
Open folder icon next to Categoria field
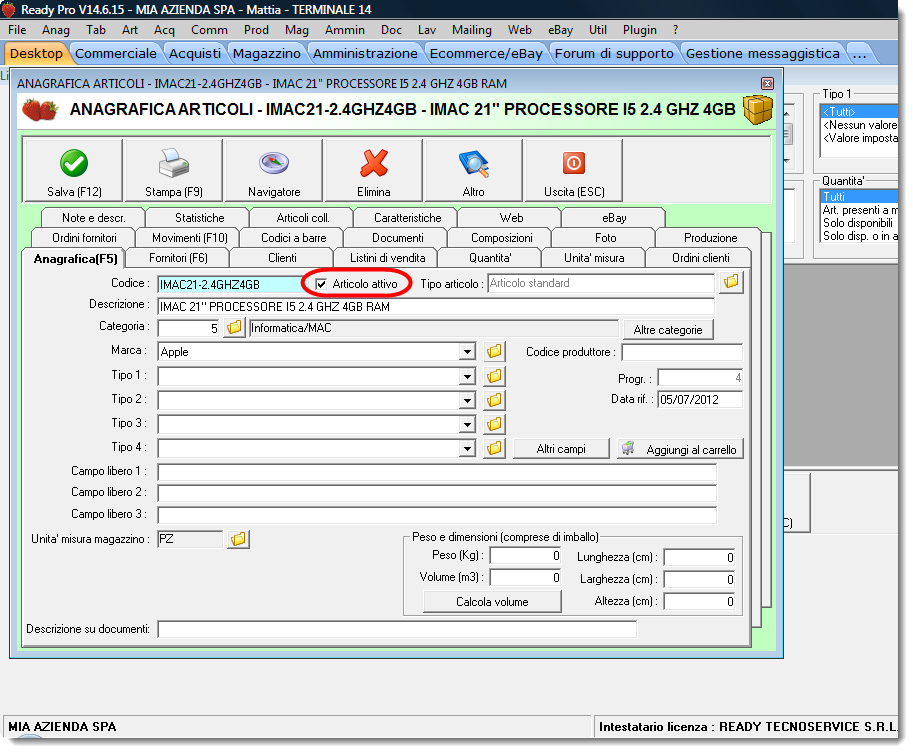(x=234, y=327)
